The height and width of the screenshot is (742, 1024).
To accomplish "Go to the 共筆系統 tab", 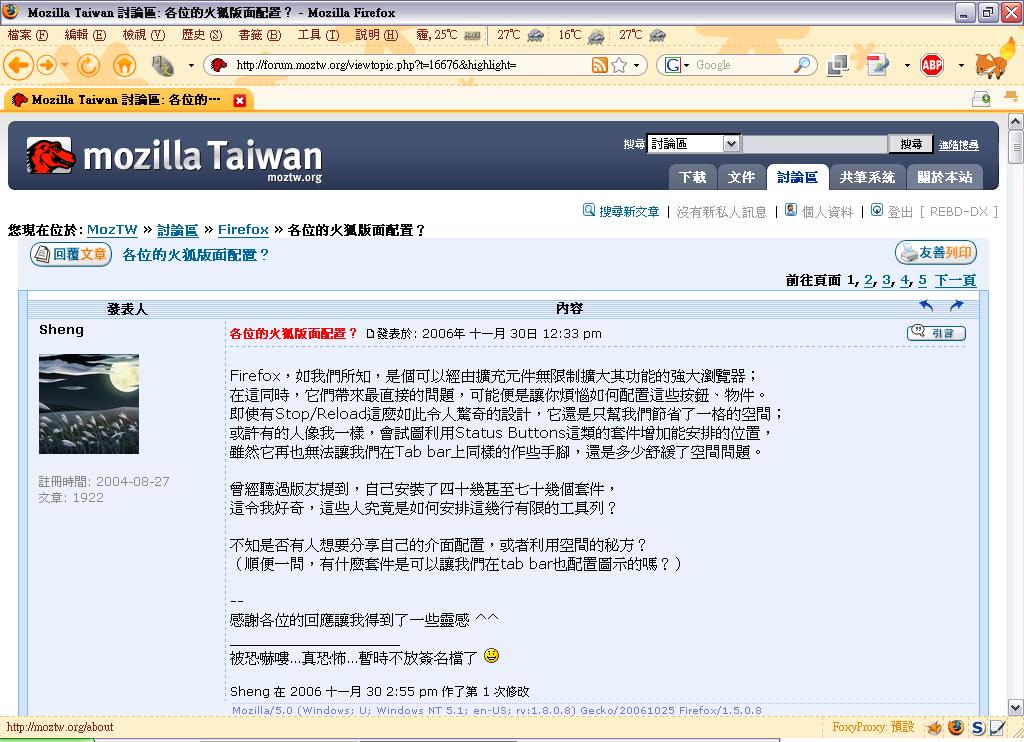I will (867, 177).
